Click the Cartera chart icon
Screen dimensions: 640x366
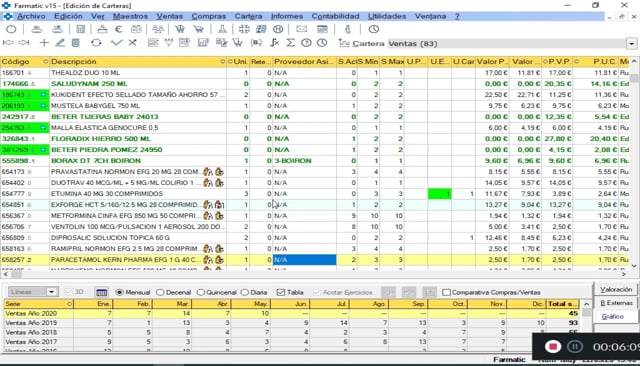point(344,43)
